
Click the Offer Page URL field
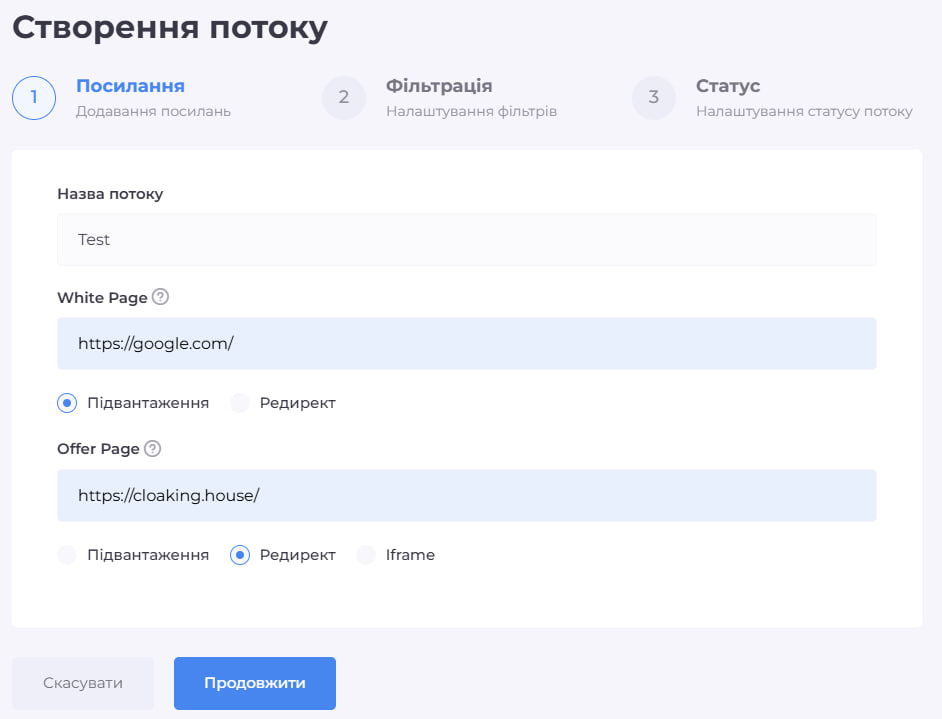pos(466,495)
